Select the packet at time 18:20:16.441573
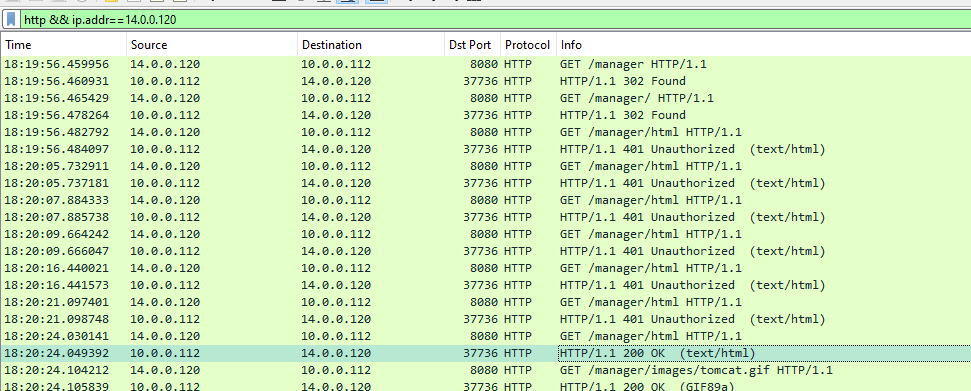 (x=486, y=286)
